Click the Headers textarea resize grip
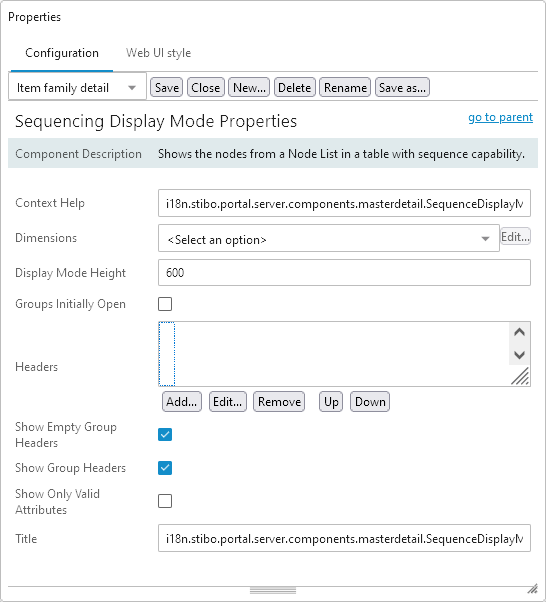This screenshot has height=602, width=546. coord(520,376)
